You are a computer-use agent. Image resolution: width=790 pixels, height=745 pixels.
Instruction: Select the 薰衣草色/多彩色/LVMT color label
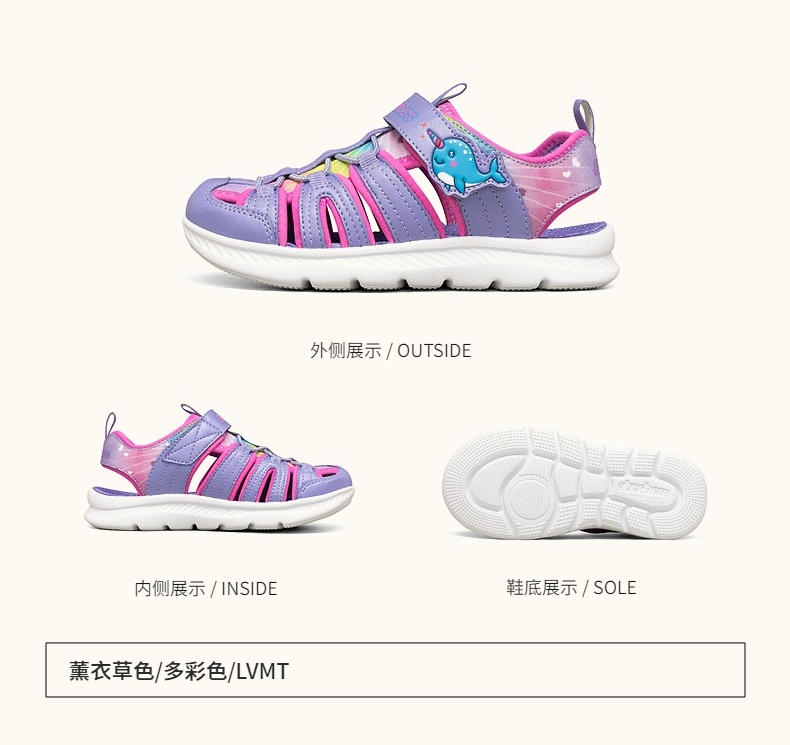(x=179, y=671)
